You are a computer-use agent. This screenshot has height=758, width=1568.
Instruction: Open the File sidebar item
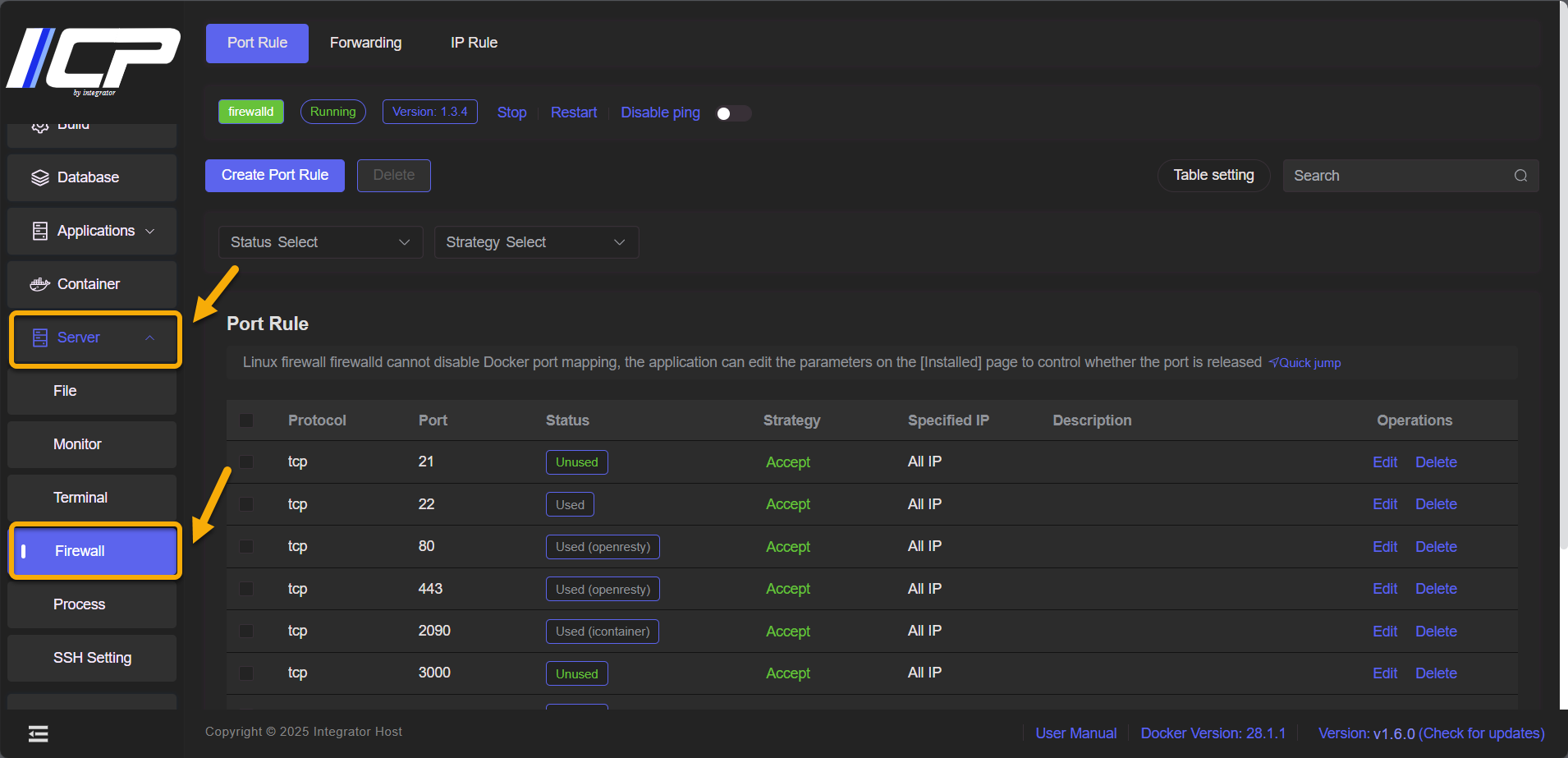pyautogui.click(x=92, y=391)
